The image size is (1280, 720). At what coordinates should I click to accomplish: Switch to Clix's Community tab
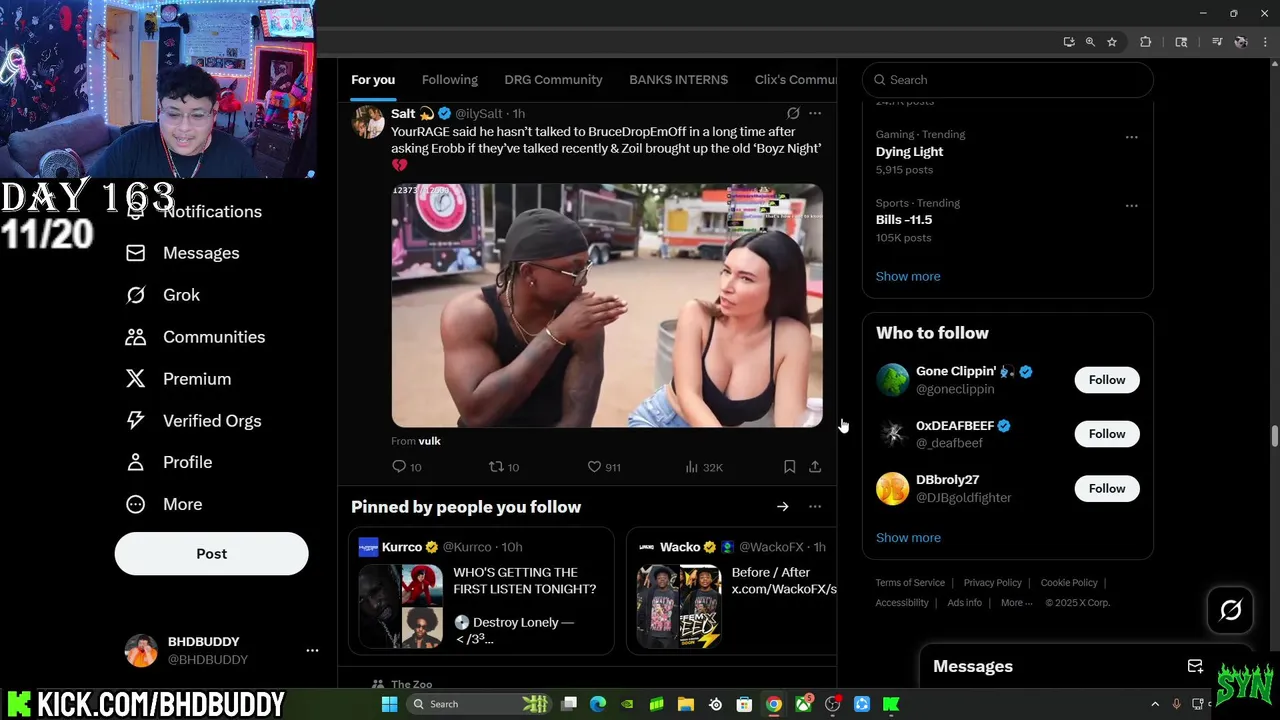pos(796,80)
